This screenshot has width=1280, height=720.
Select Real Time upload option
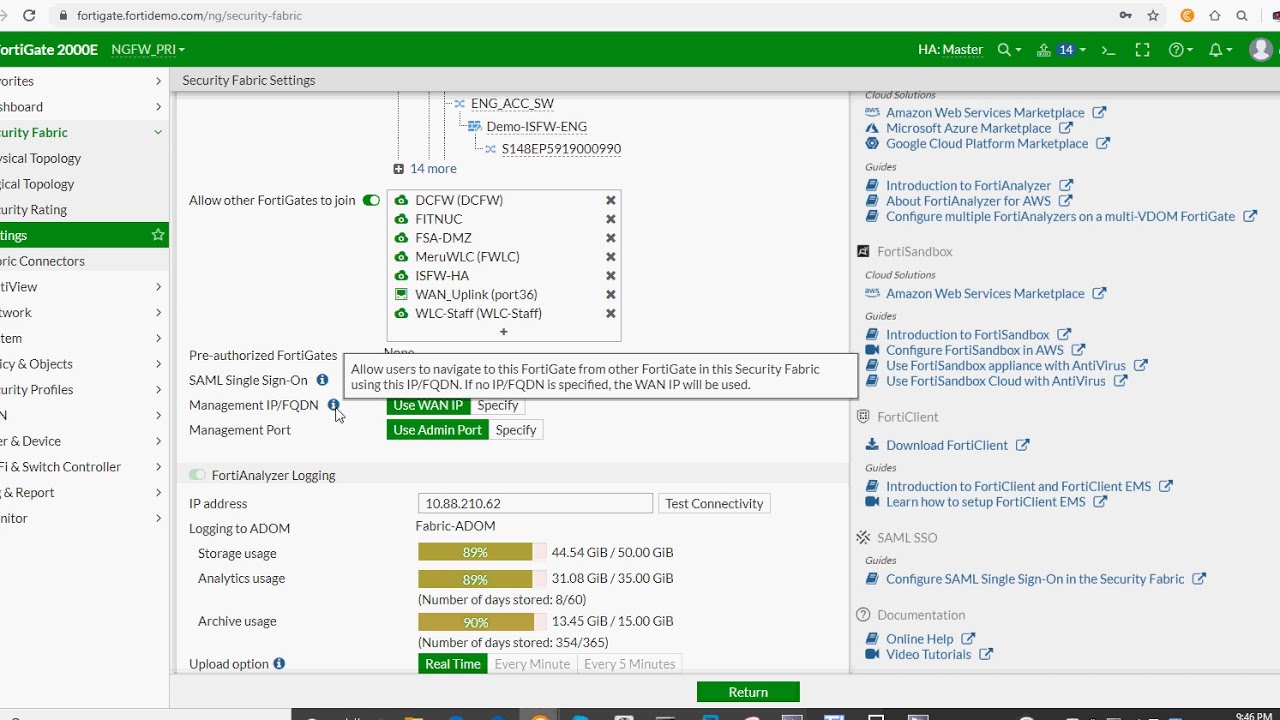click(453, 664)
